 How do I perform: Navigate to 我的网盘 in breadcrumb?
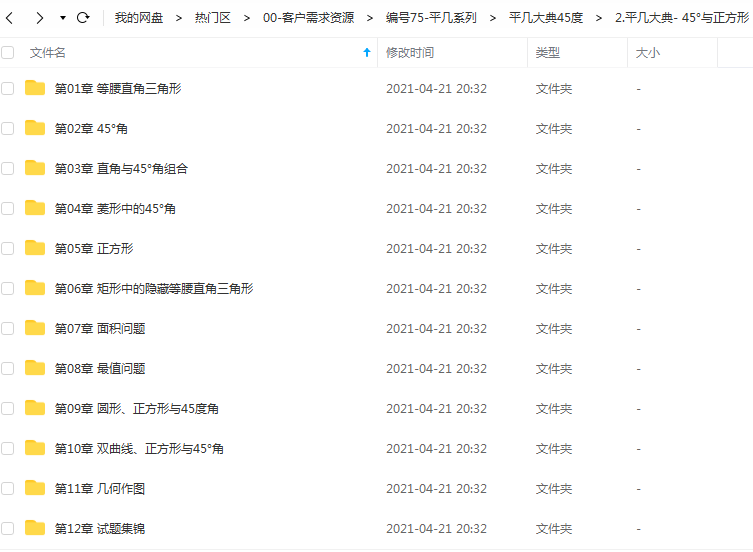[139, 18]
